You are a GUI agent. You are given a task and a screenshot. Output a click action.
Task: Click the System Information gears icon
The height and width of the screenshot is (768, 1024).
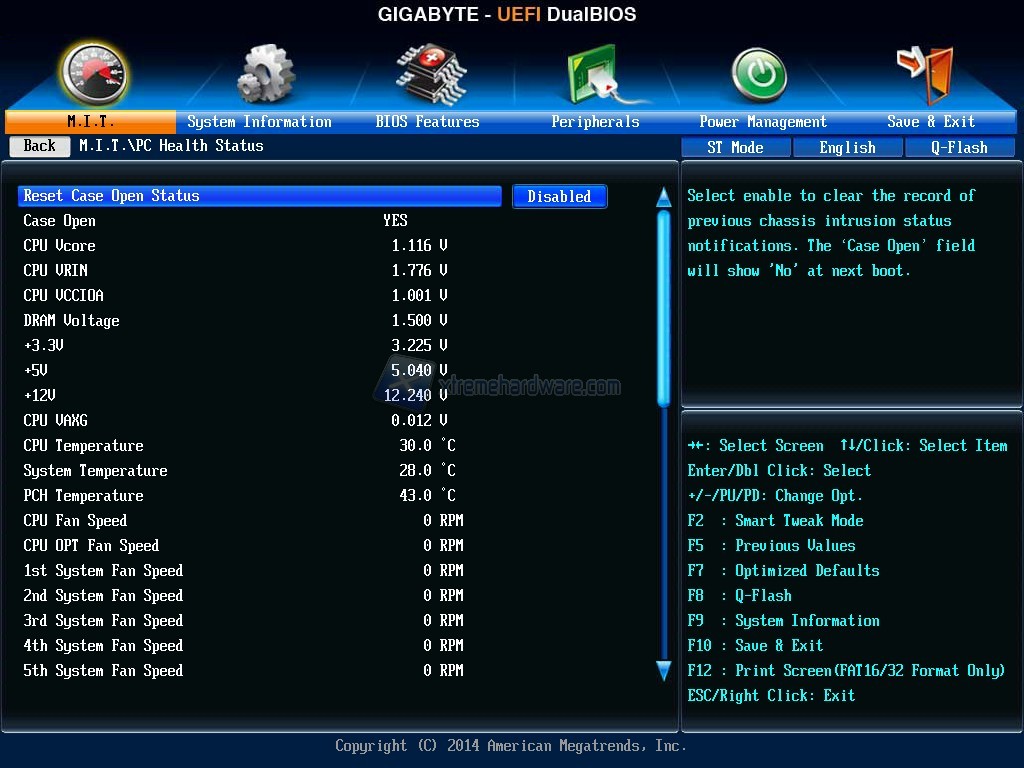pos(265,73)
